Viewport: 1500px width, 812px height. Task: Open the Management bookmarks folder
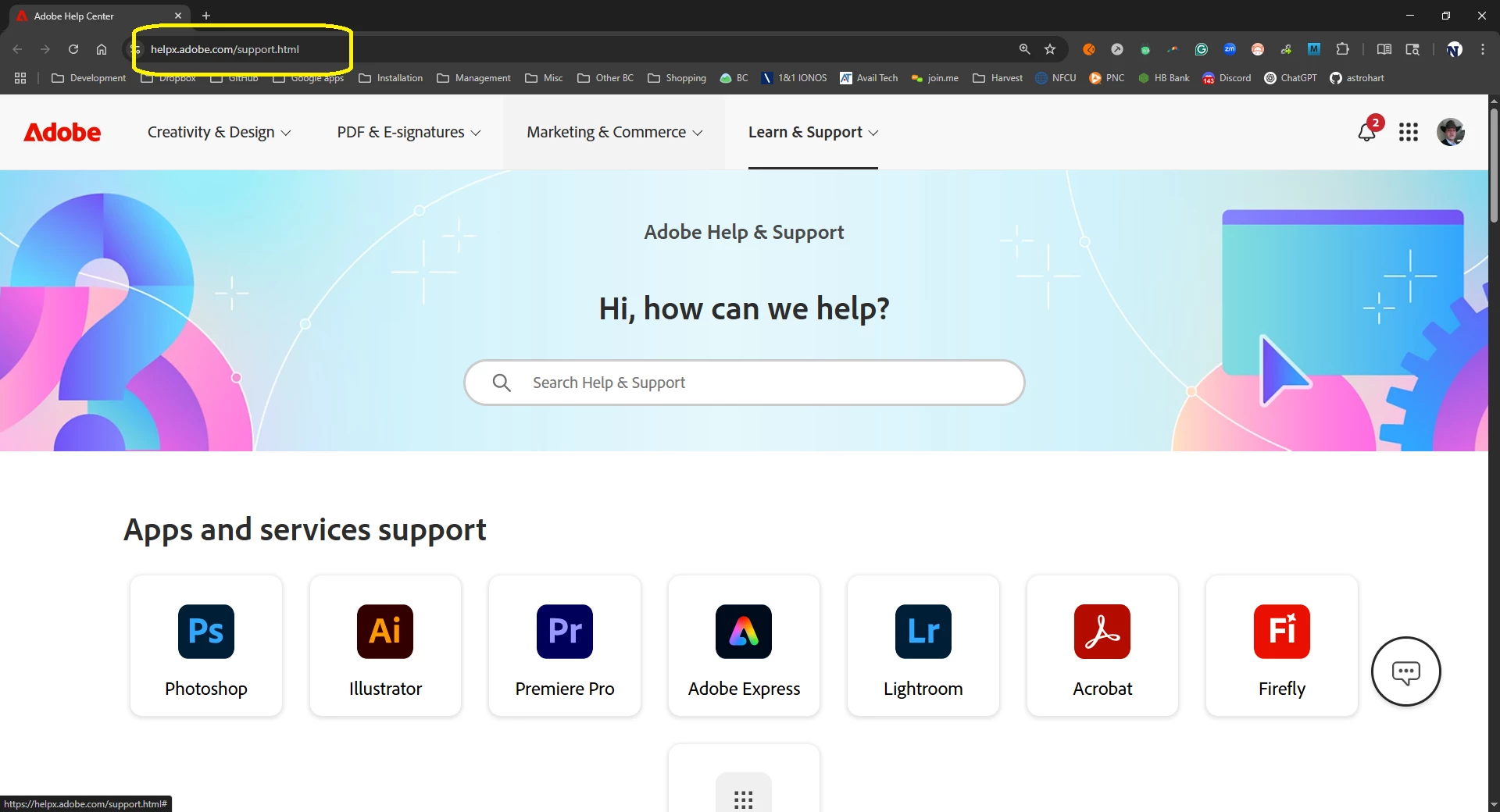coord(473,78)
